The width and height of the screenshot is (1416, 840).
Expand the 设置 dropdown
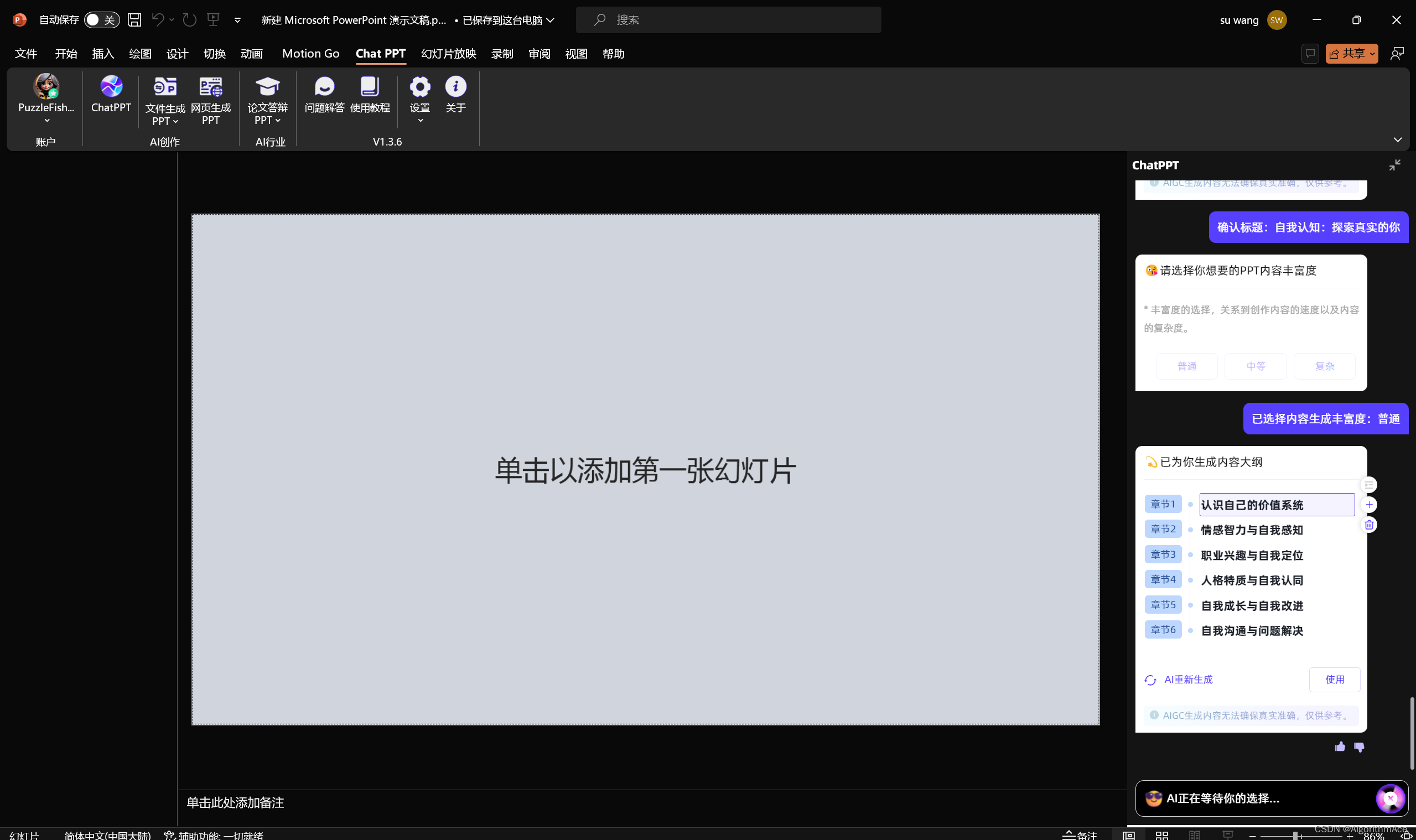(x=420, y=120)
